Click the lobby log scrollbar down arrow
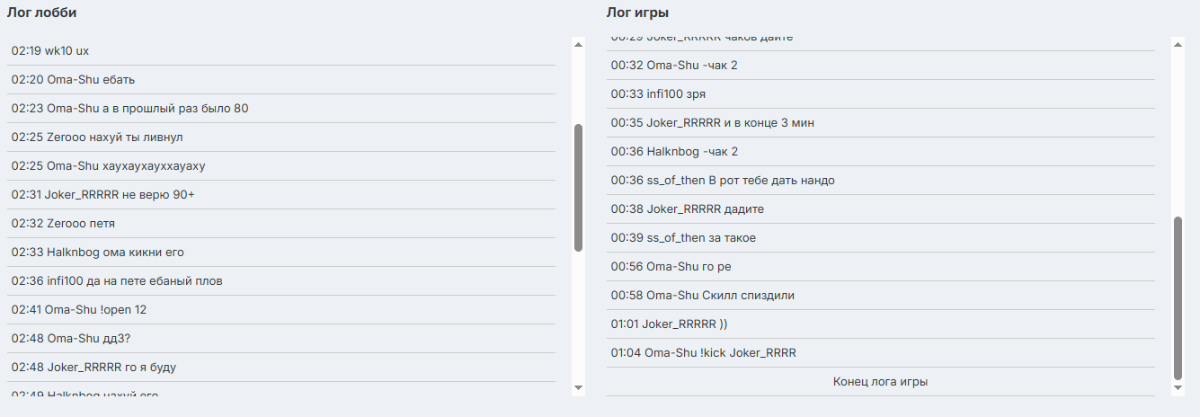This screenshot has height=417, width=1200. [x=578, y=388]
